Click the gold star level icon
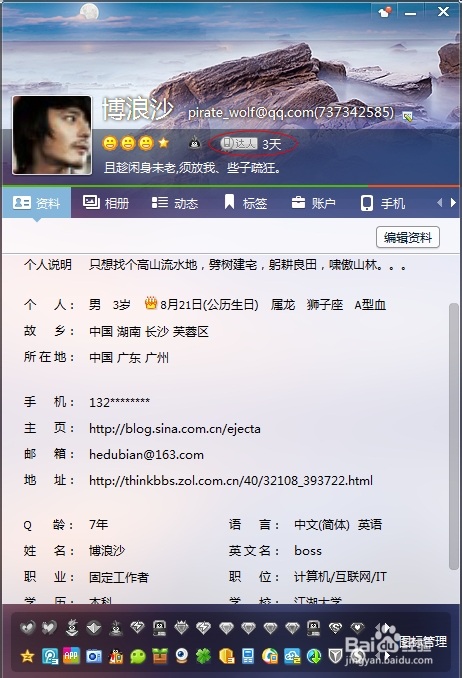462x678 pixels. (x=164, y=143)
